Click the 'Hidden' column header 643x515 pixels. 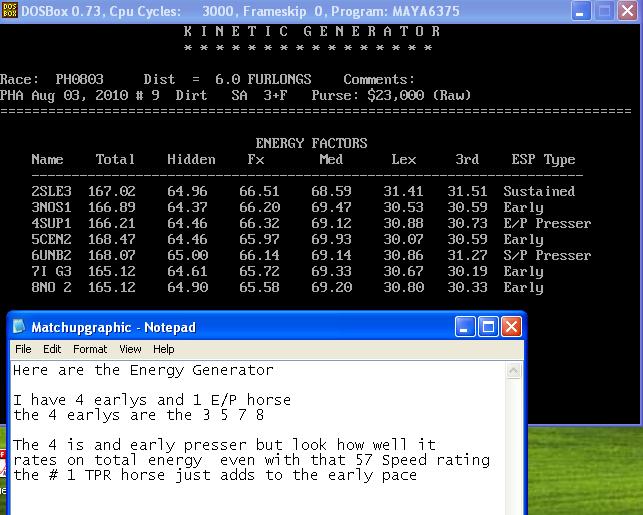191,159
